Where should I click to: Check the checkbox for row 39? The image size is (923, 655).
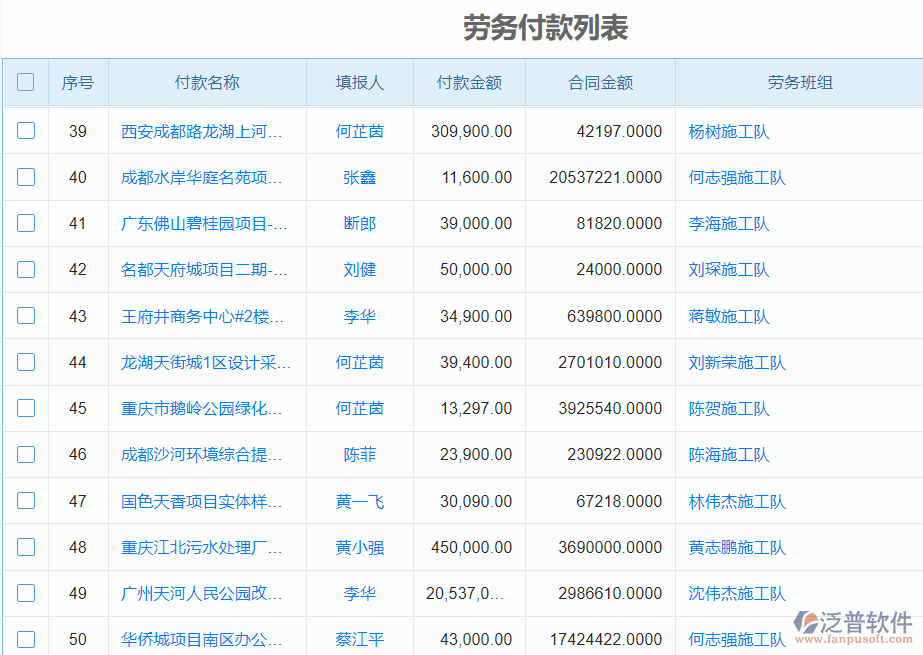(25, 131)
